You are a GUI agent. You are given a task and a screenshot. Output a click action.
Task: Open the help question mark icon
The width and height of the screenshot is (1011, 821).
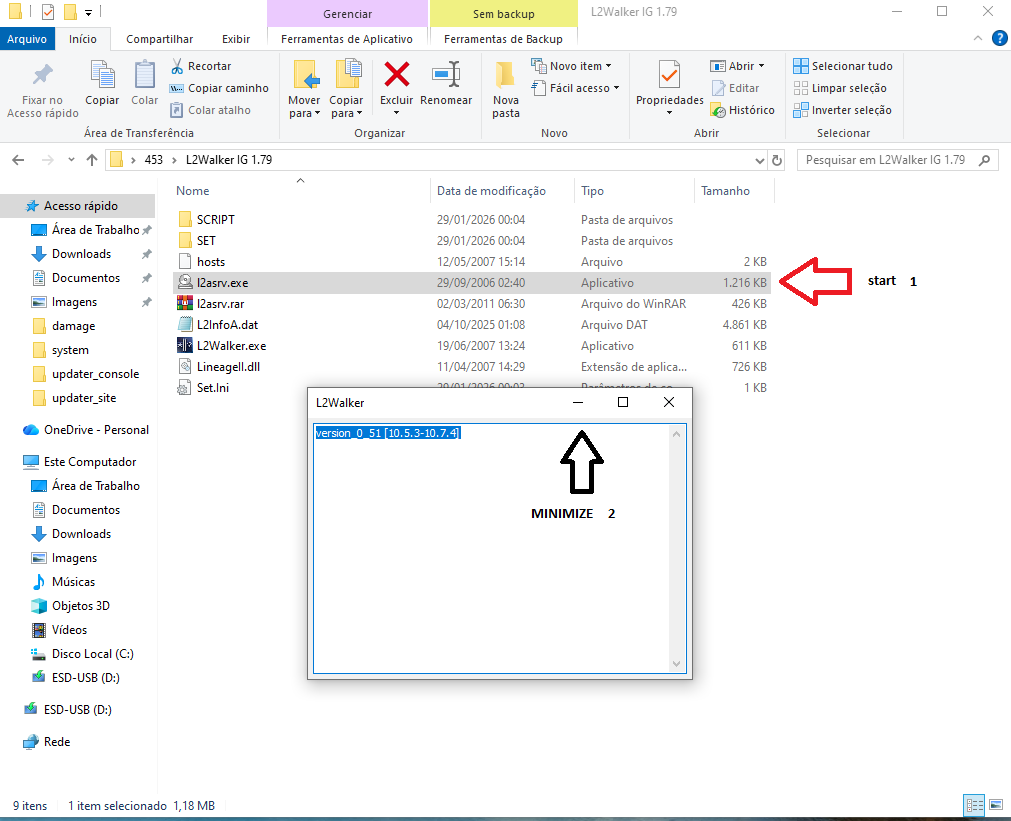(999, 39)
